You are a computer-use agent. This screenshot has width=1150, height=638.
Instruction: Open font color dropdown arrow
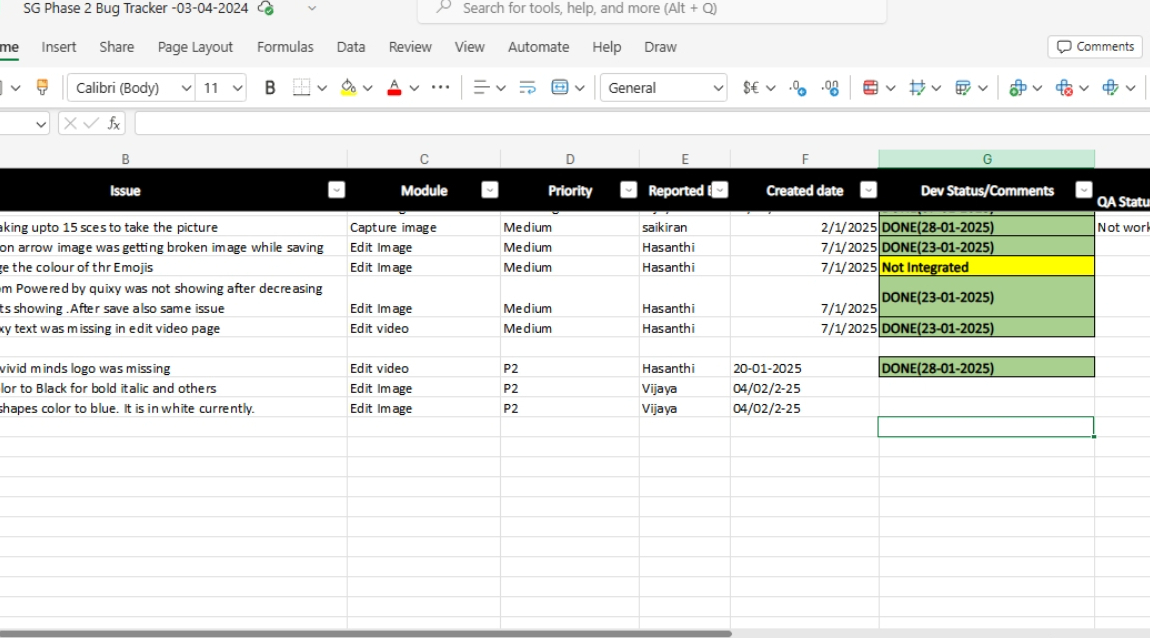tap(414, 88)
